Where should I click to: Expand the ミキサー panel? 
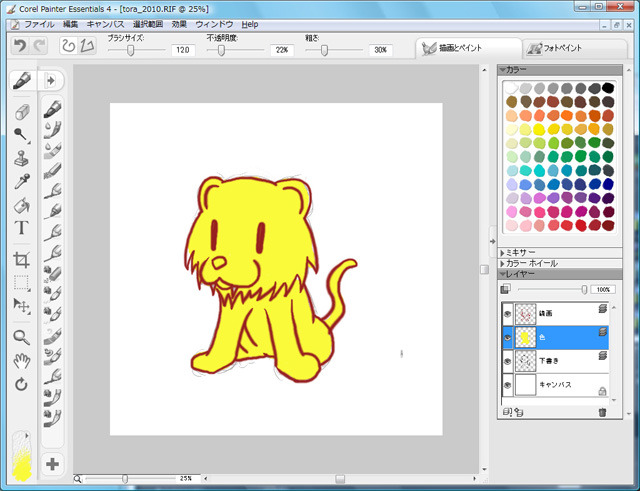(x=503, y=253)
